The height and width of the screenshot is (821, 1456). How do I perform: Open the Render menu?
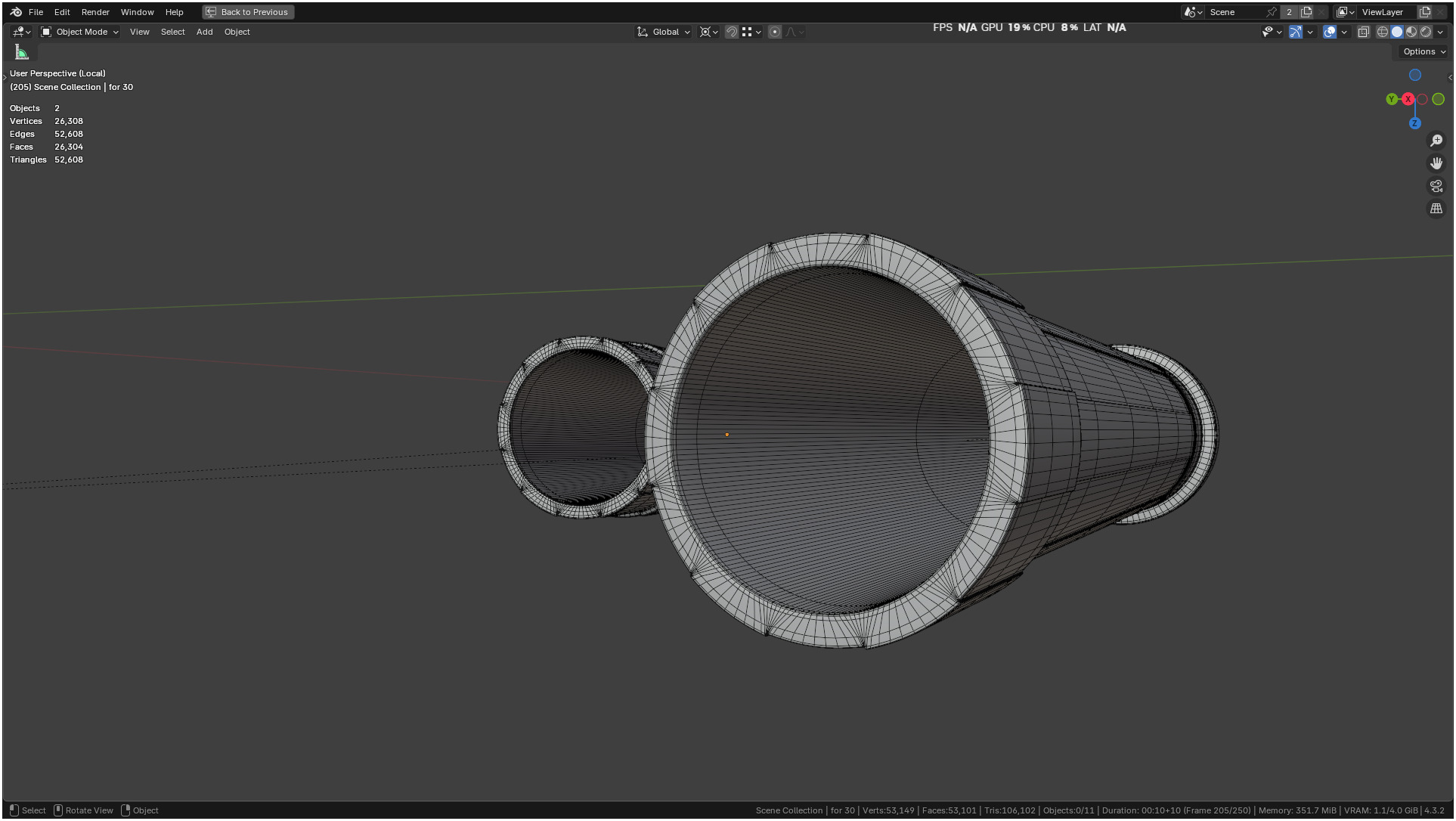pos(95,12)
